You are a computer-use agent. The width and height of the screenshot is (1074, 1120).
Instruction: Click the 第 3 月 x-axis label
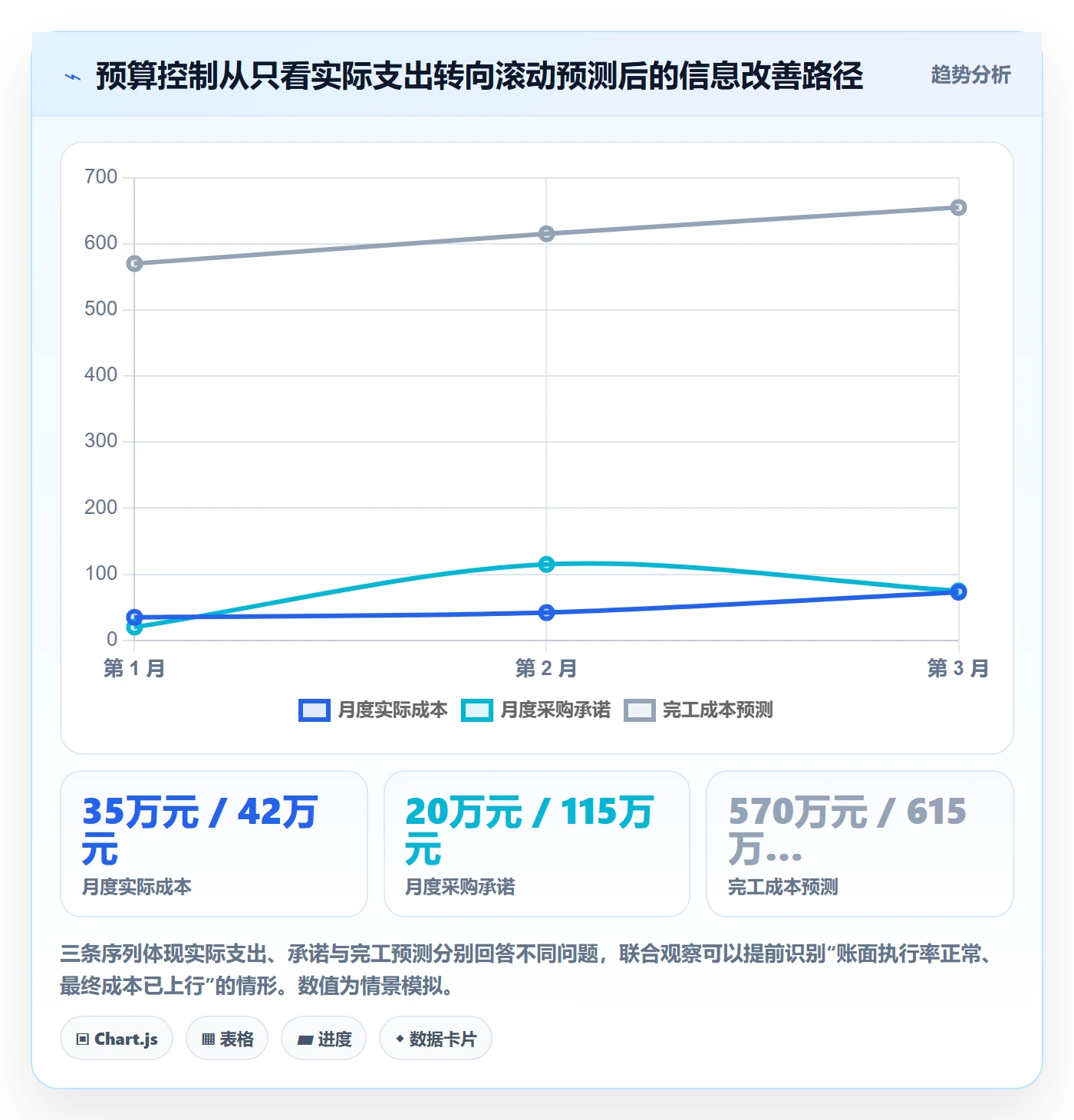pos(958,669)
